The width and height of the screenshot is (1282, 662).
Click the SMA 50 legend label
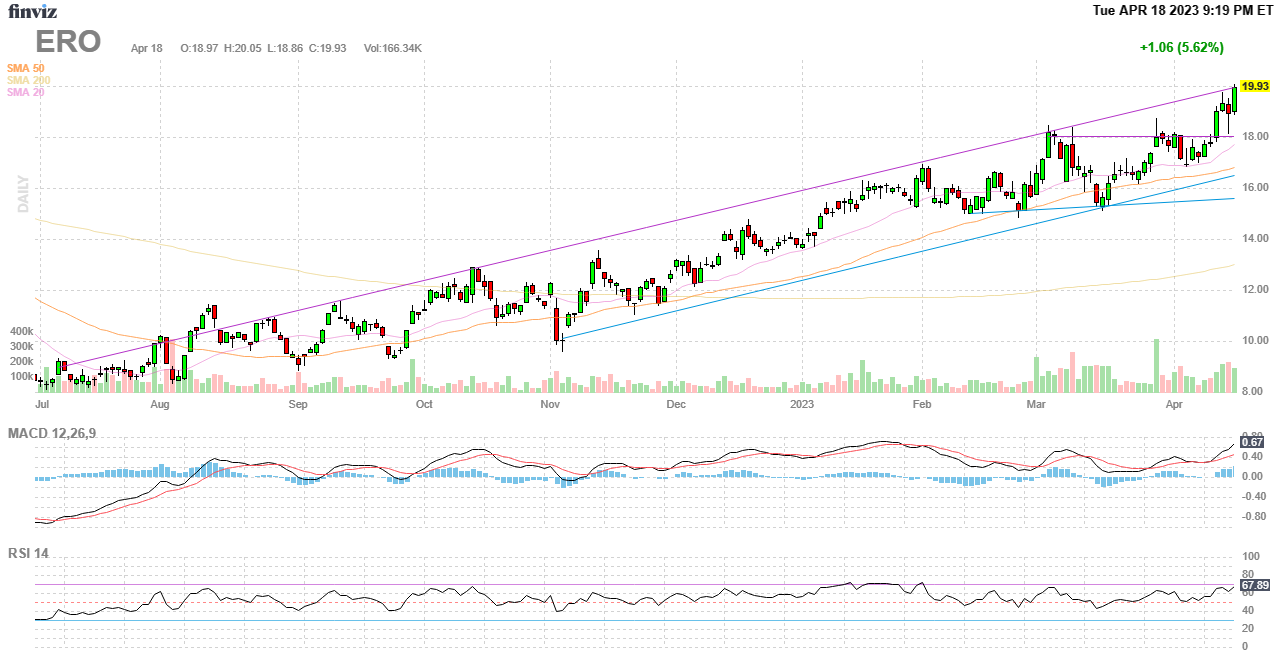pos(25,68)
